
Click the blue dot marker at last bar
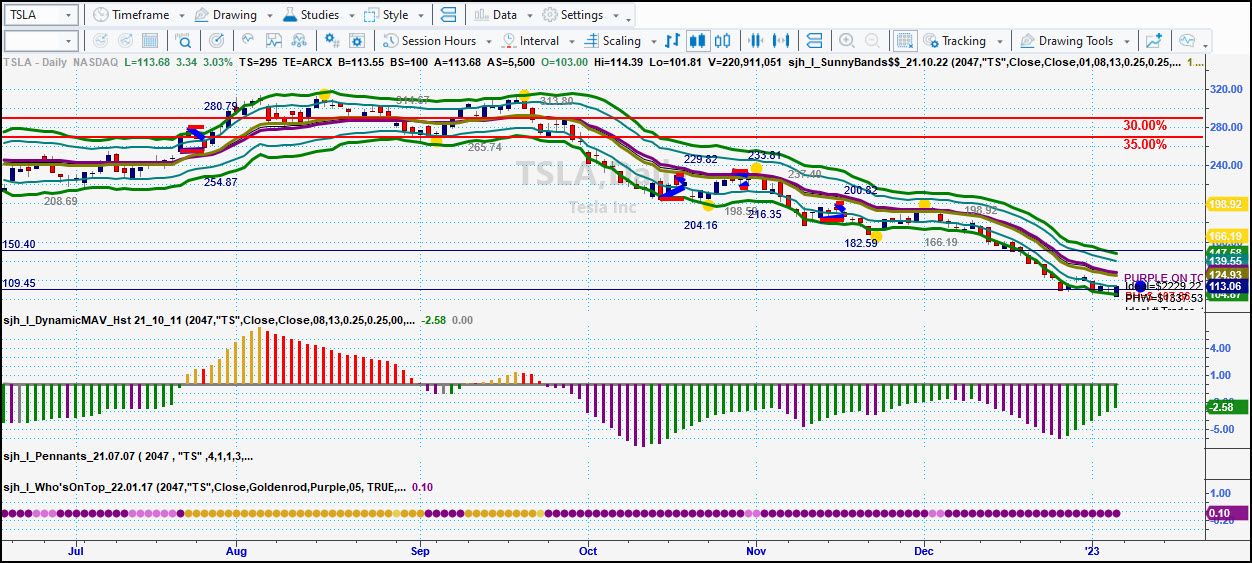pos(1140,287)
